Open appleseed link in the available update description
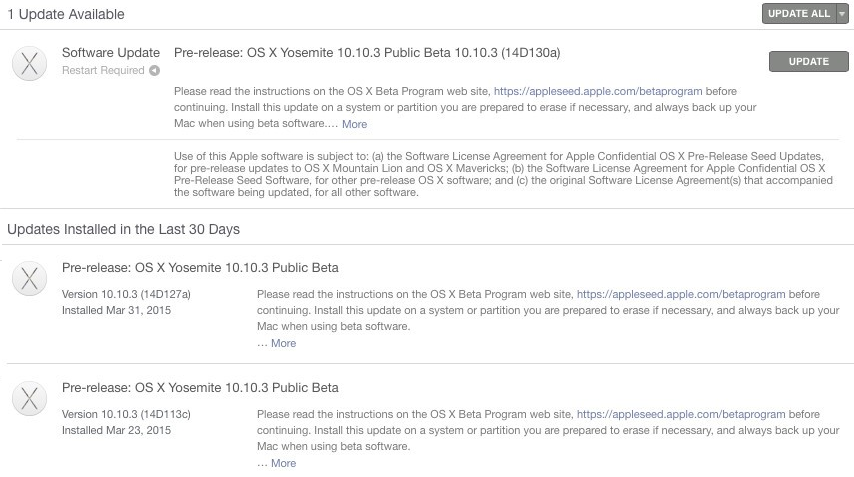Screen dimensions: 854x477 597,91
